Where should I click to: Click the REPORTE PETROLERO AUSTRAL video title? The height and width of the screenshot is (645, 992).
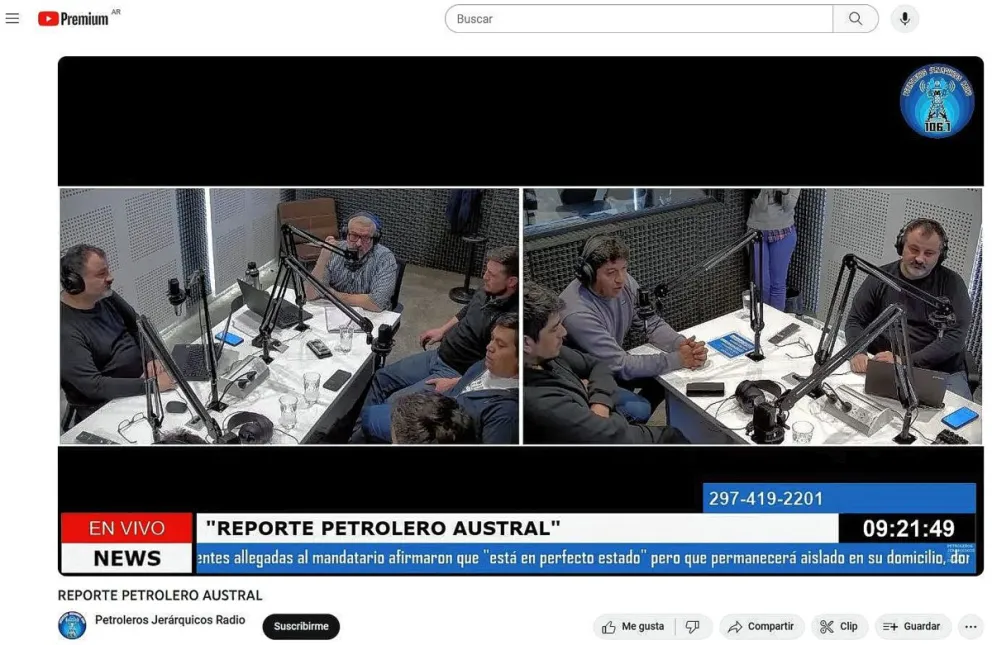coord(160,595)
